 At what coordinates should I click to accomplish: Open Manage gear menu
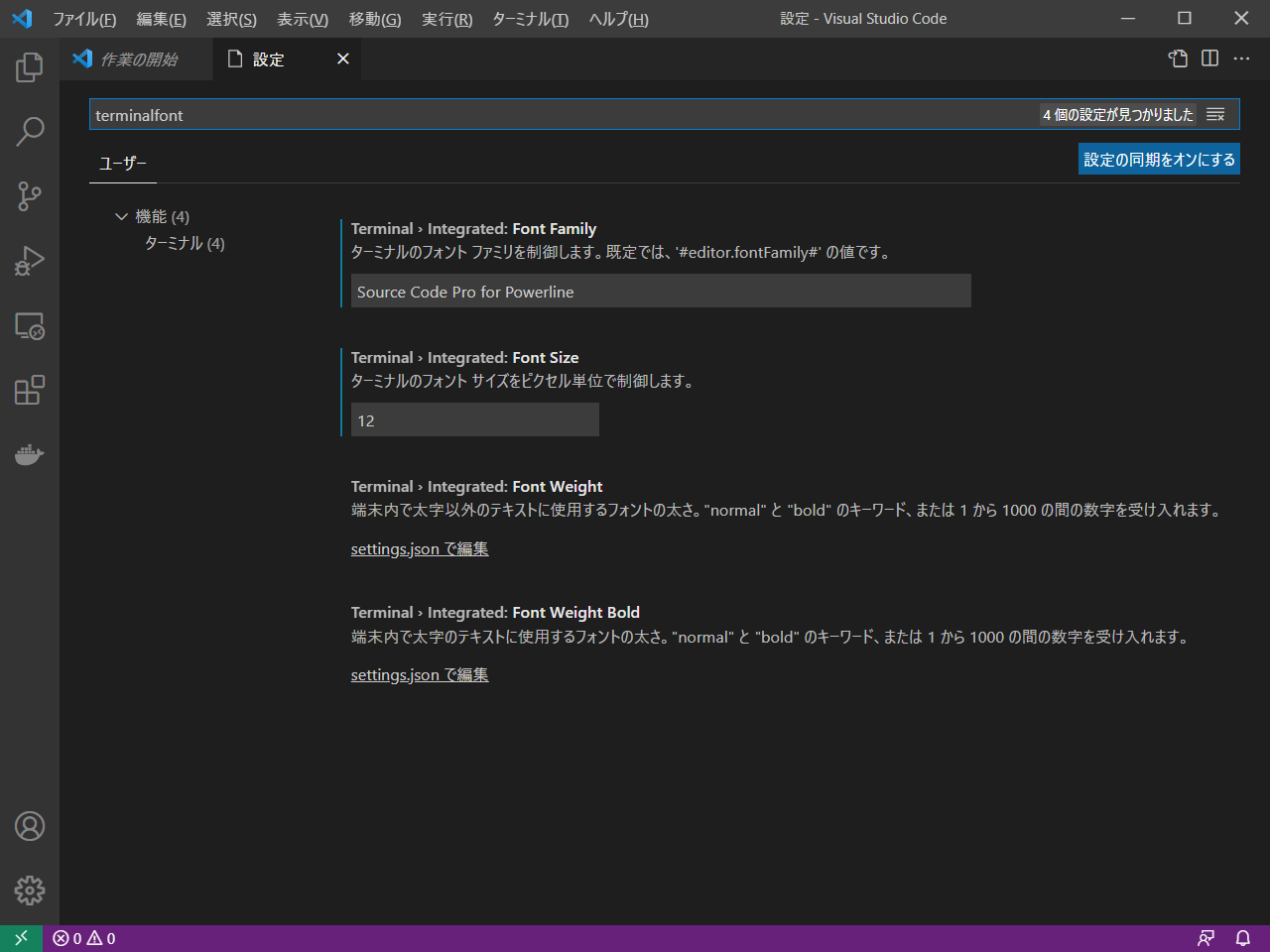coord(30,891)
